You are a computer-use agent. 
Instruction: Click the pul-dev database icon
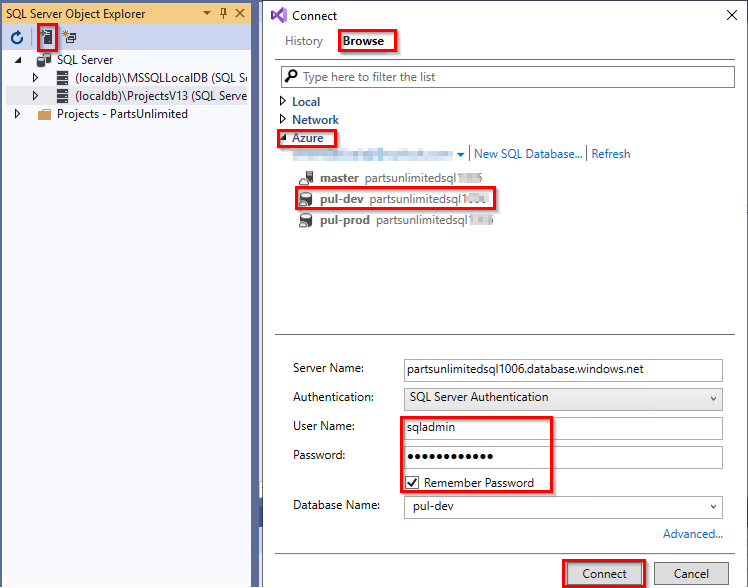click(306, 199)
